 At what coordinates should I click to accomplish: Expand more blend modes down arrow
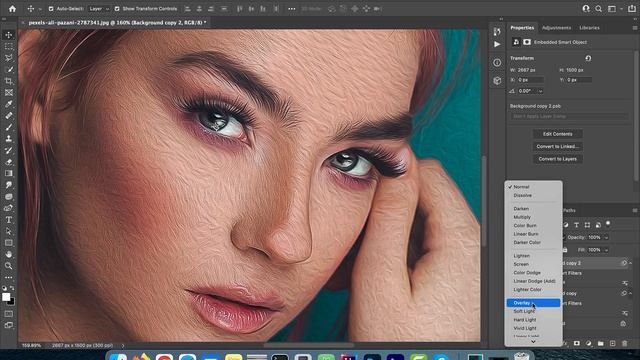tap(533, 342)
